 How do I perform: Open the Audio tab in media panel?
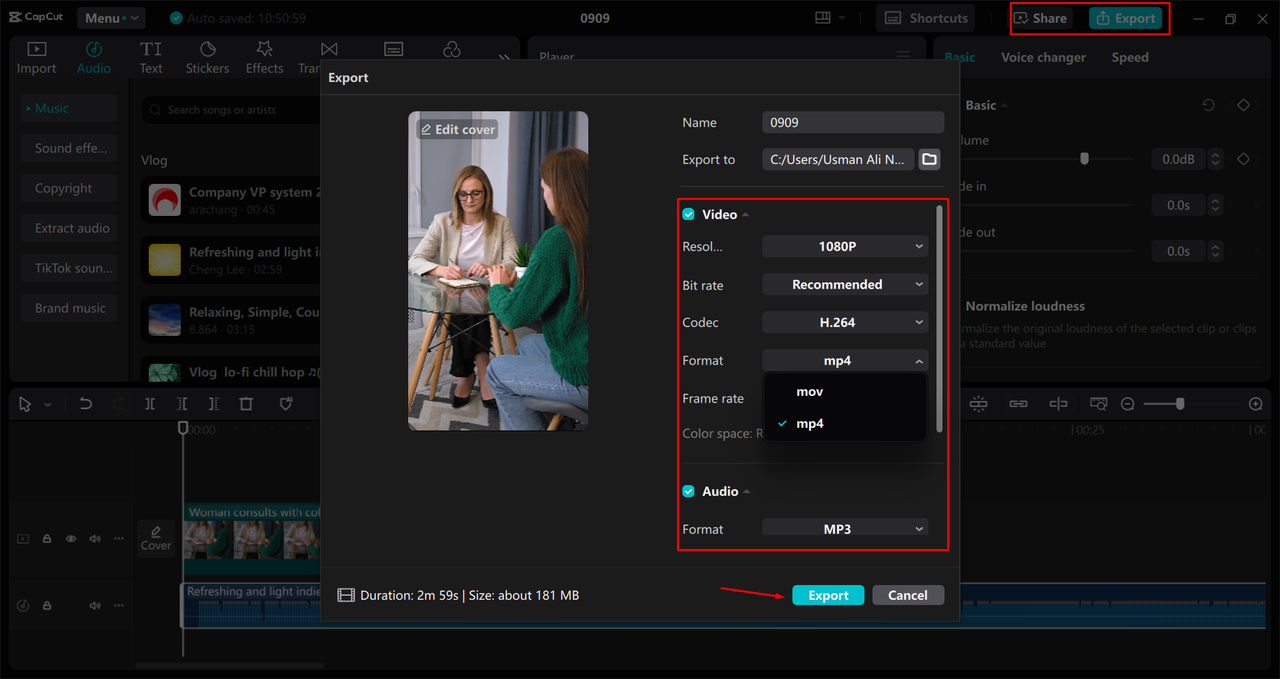click(x=94, y=58)
